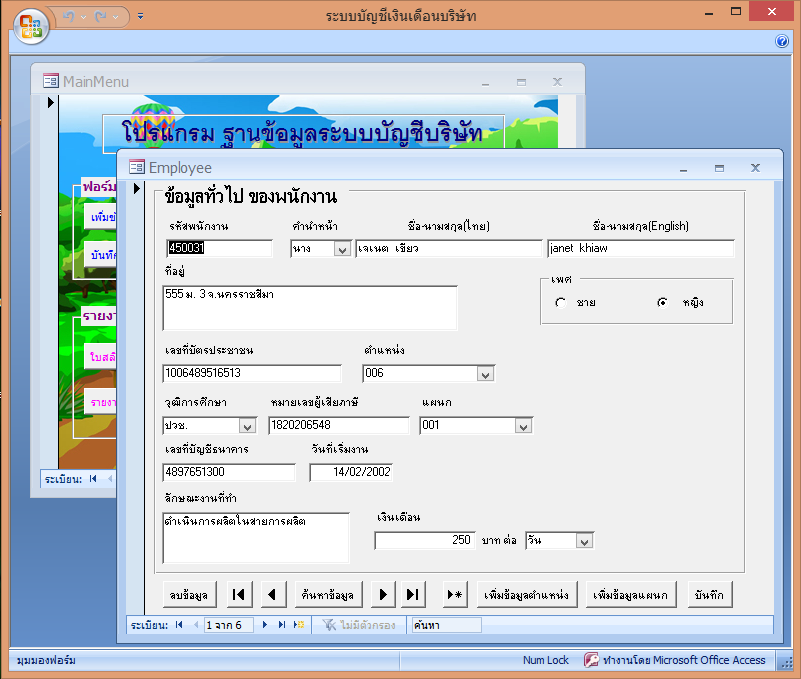
Task: Open the round Office button menu
Action: (31, 26)
